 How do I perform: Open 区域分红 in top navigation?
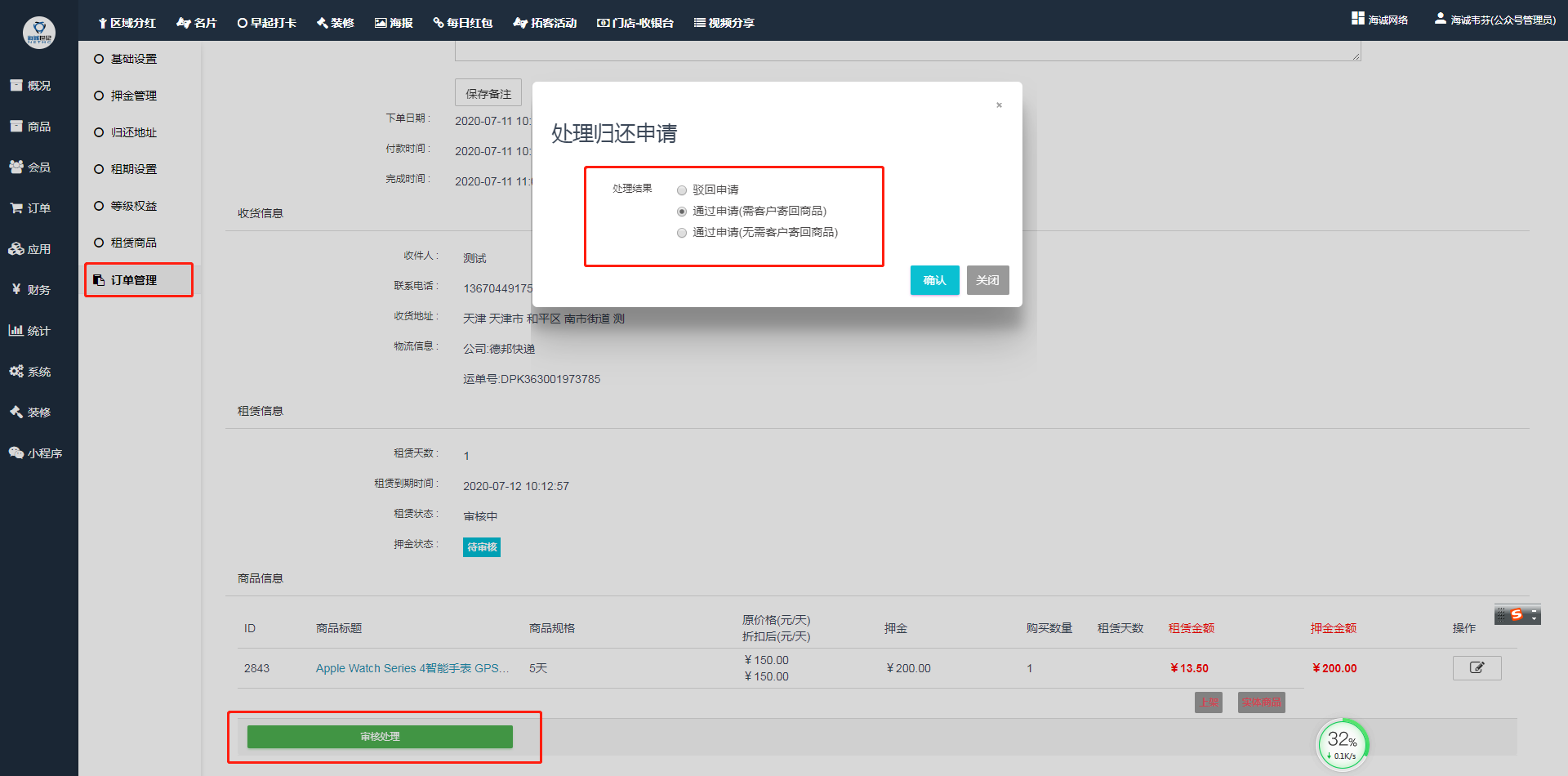click(x=127, y=23)
